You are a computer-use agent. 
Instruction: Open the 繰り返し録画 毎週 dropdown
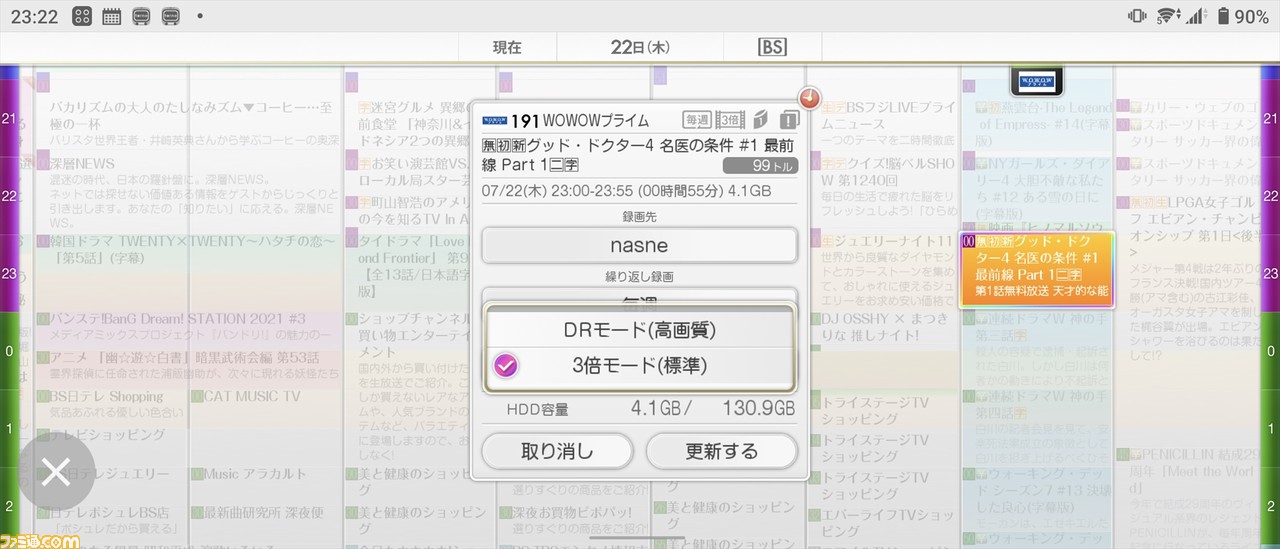pyautogui.click(x=639, y=297)
